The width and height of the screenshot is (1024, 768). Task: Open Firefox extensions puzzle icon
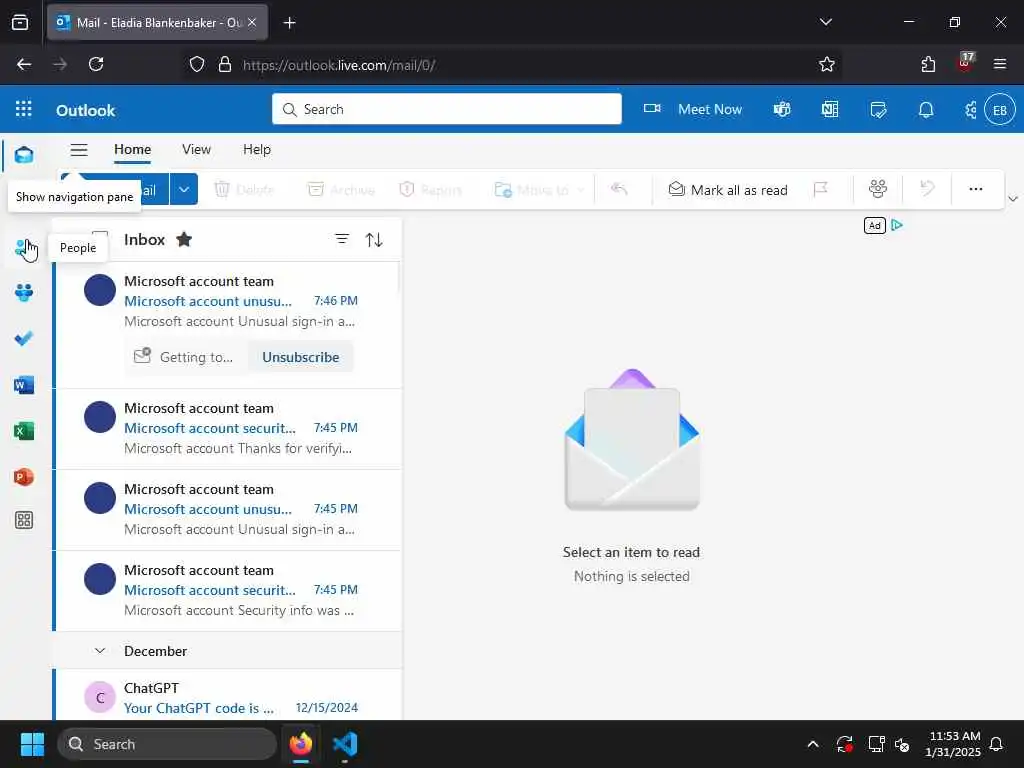click(928, 64)
